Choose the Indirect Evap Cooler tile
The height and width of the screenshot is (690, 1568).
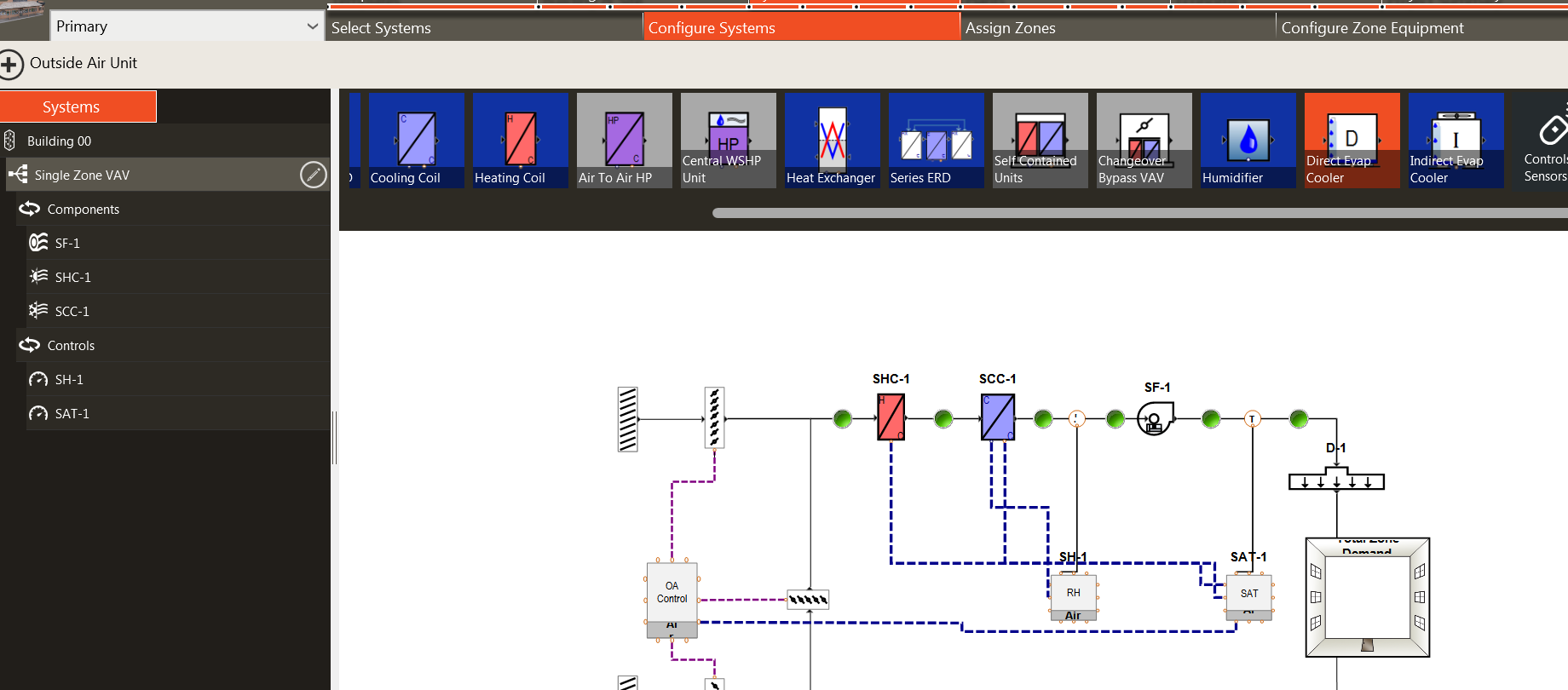[1456, 141]
